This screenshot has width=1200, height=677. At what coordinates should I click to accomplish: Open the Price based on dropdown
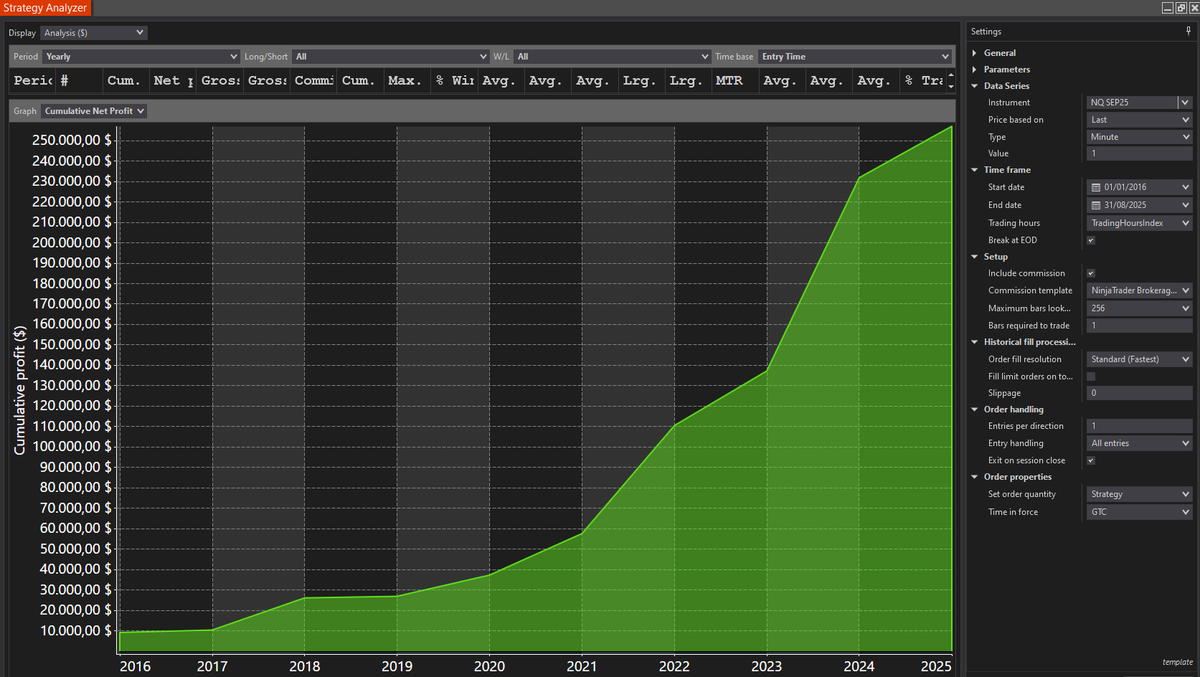point(1140,120)
